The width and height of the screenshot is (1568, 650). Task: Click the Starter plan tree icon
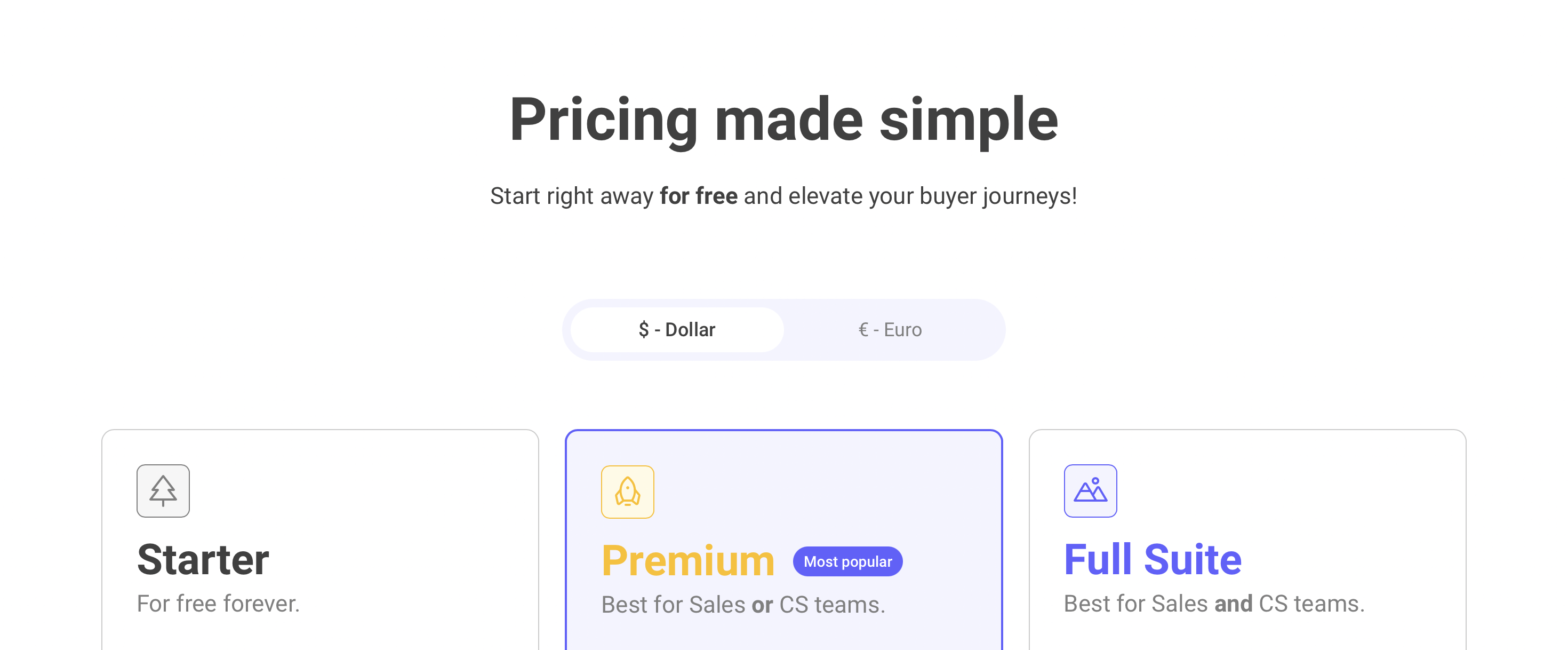(163, 491)
